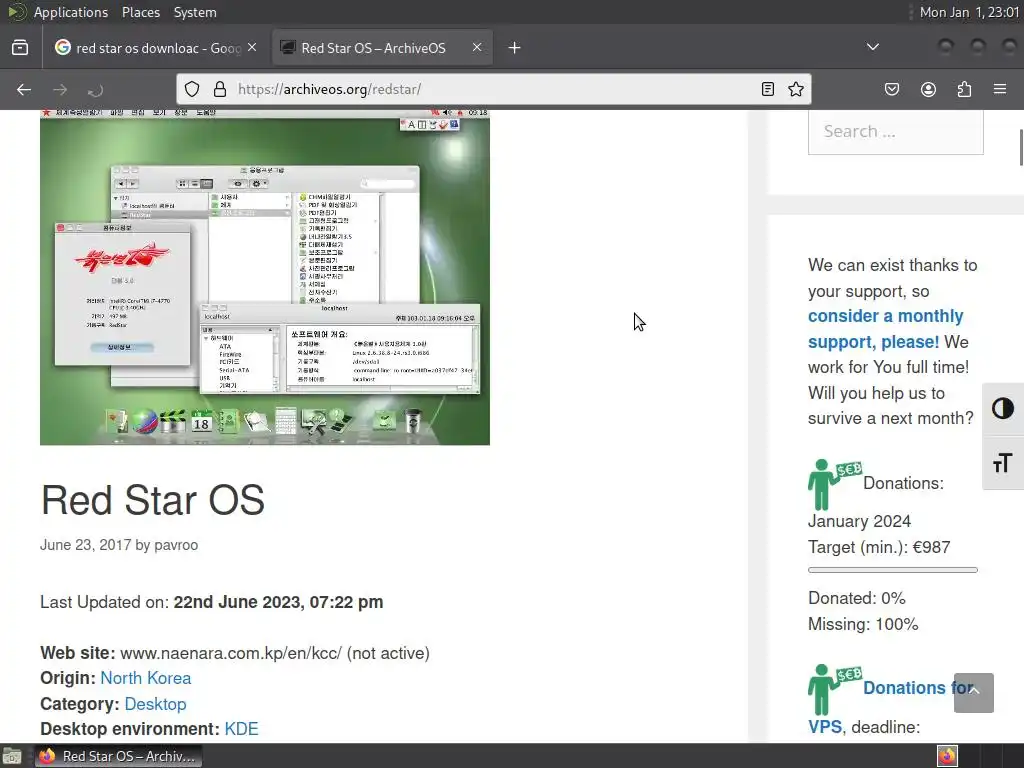
Task: Open Firefox View tab icon
Action: pos(20,48)
